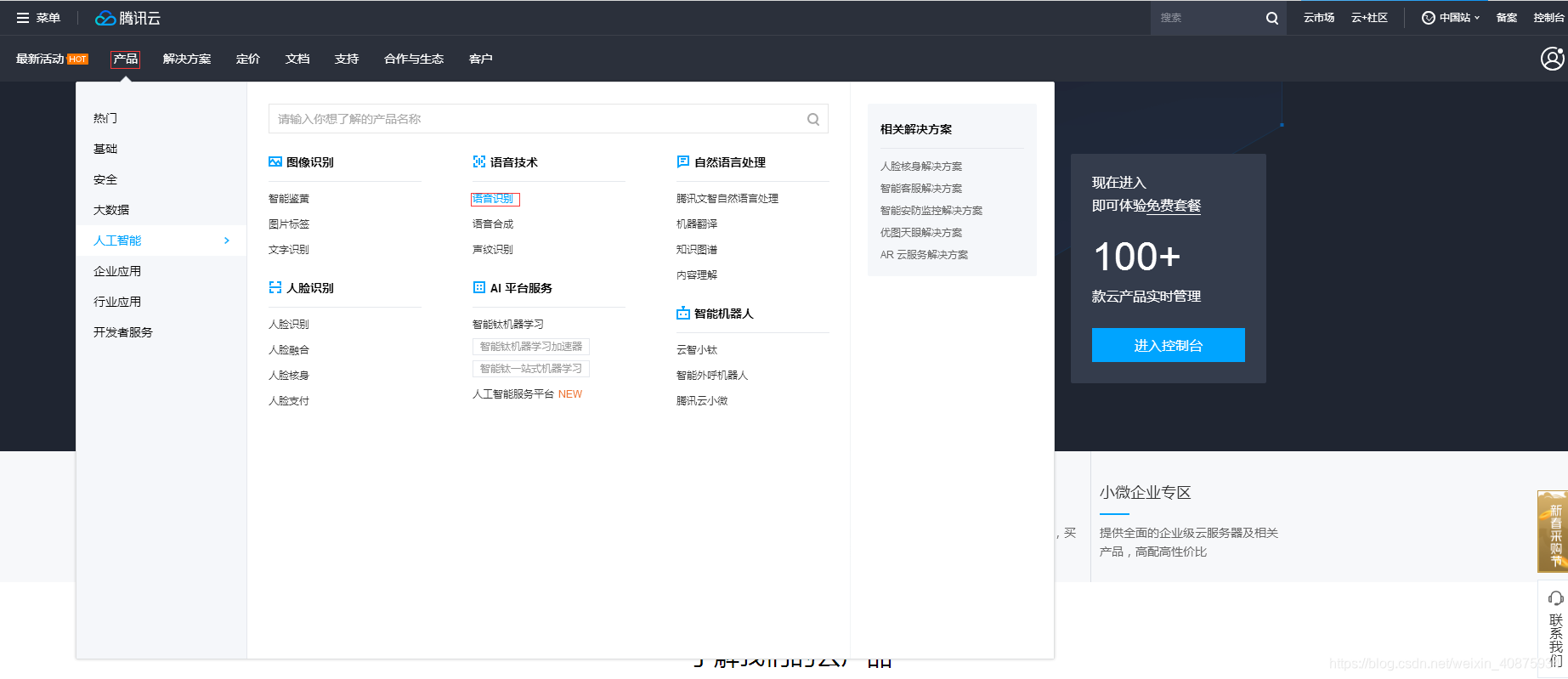Open the 控制台 top link
Screen dimensions: 1568x679
pos(1548,18)
